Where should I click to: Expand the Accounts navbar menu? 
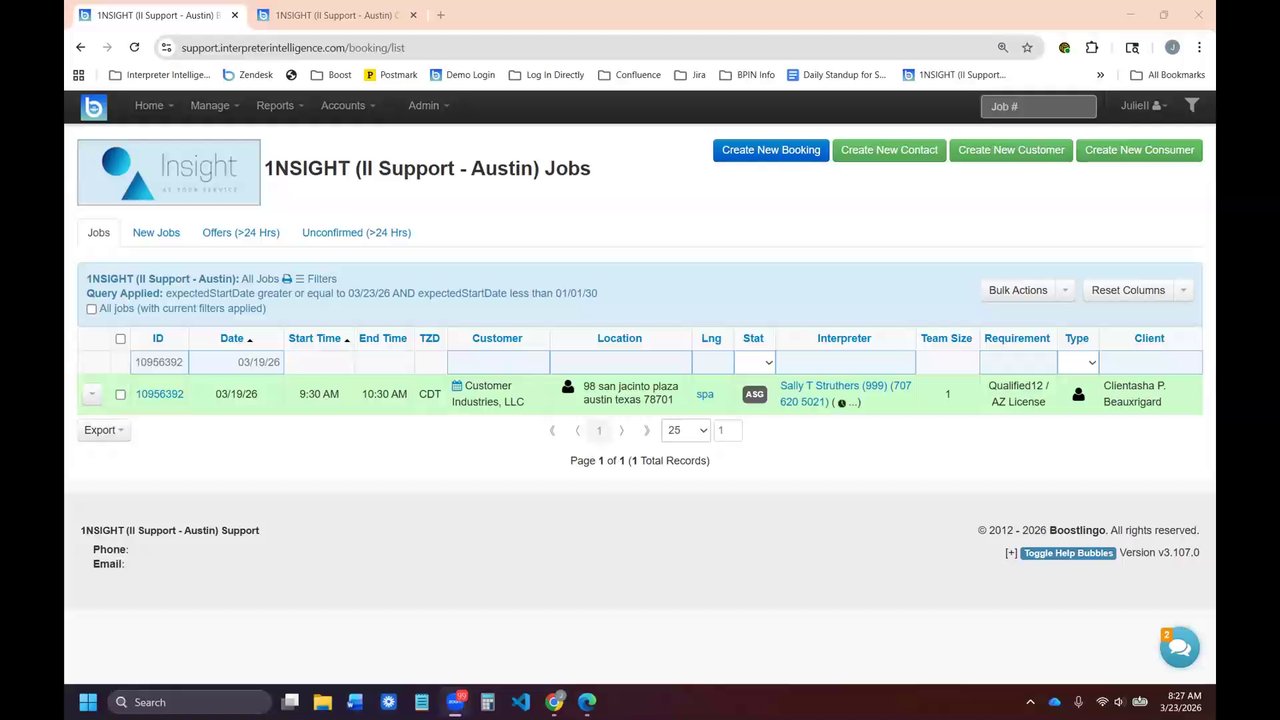click(x=348, y=106)
